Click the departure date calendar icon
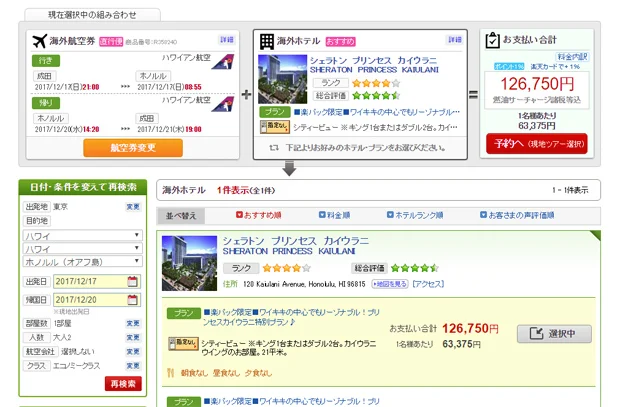The image size is (620, 407). 132,282
